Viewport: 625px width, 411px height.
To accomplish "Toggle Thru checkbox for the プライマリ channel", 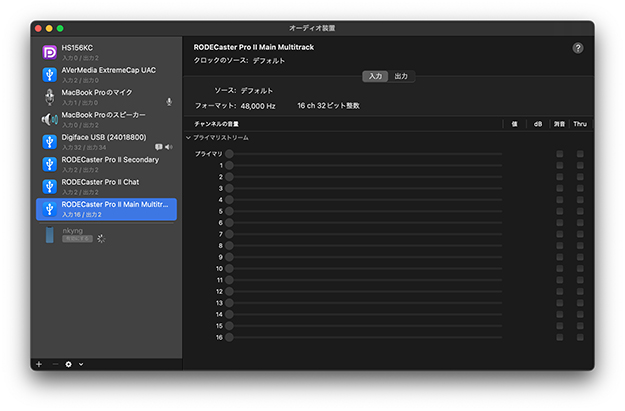I will click(580, 154).
